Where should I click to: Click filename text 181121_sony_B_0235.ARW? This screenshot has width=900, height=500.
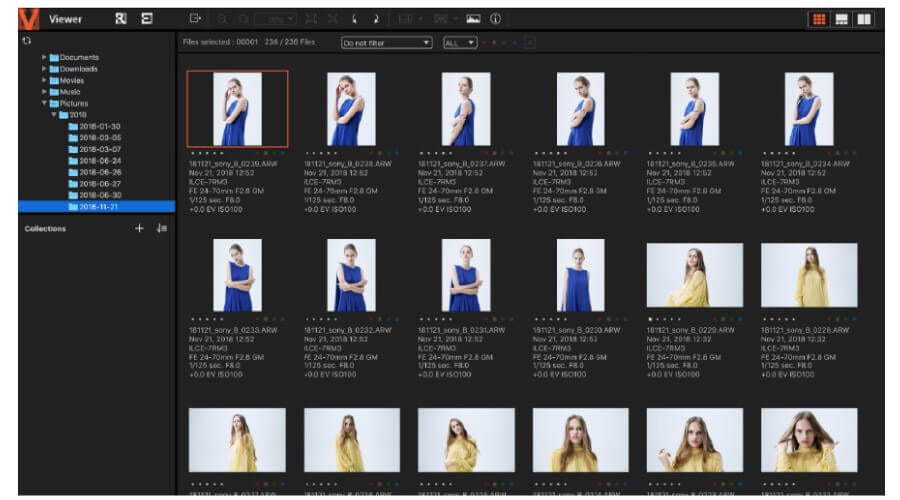point(690,164)
